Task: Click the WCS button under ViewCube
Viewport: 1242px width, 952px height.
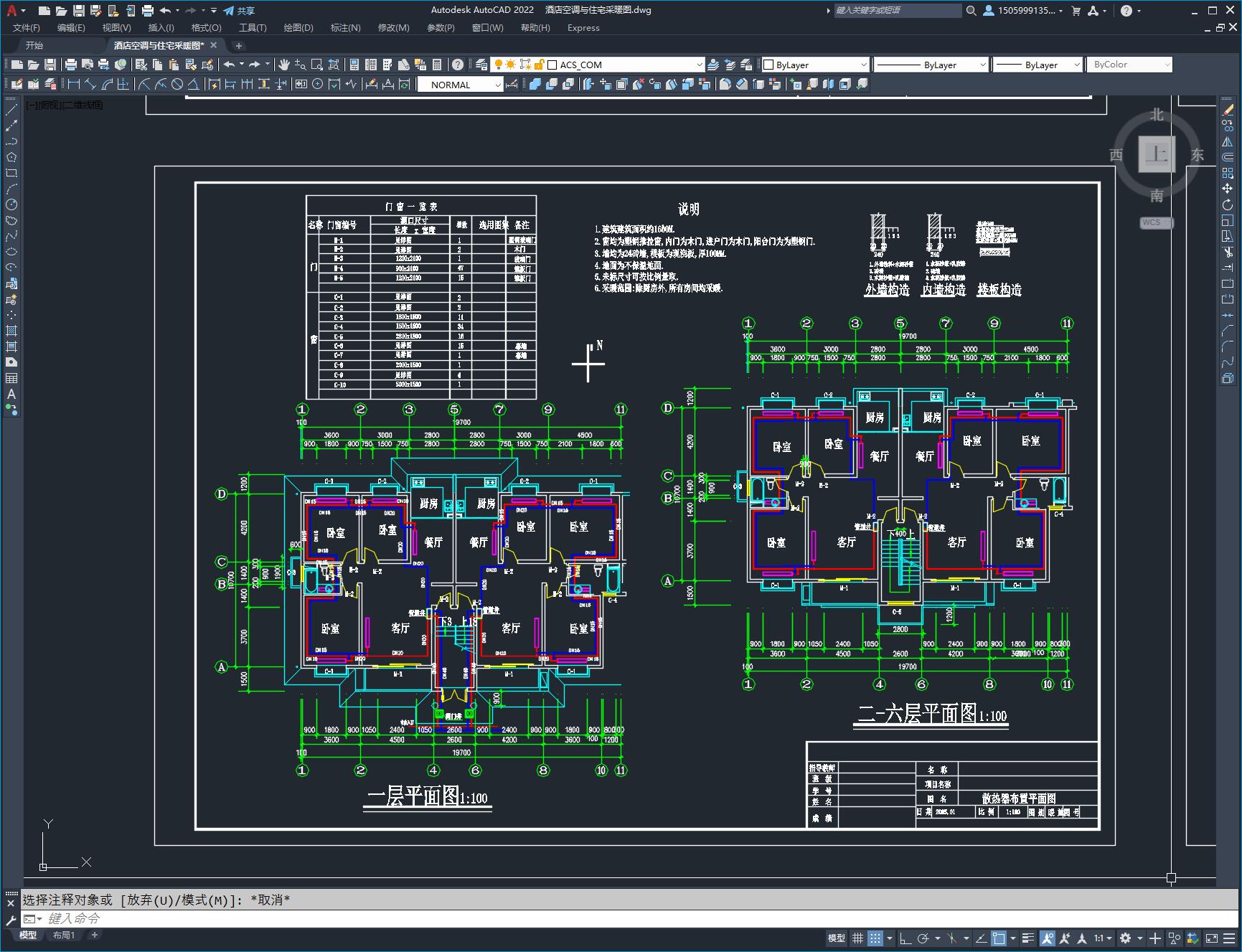Action: [x=1156, y=222]
